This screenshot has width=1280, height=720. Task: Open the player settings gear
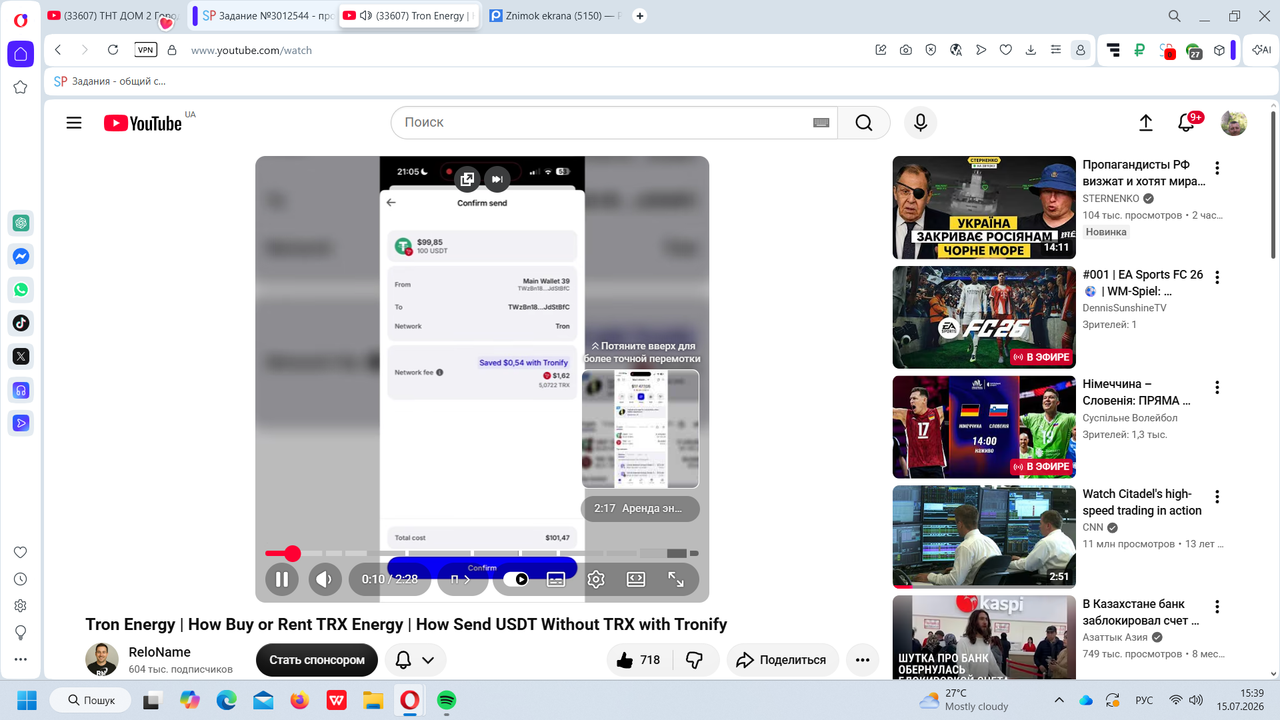coord(596,579)
